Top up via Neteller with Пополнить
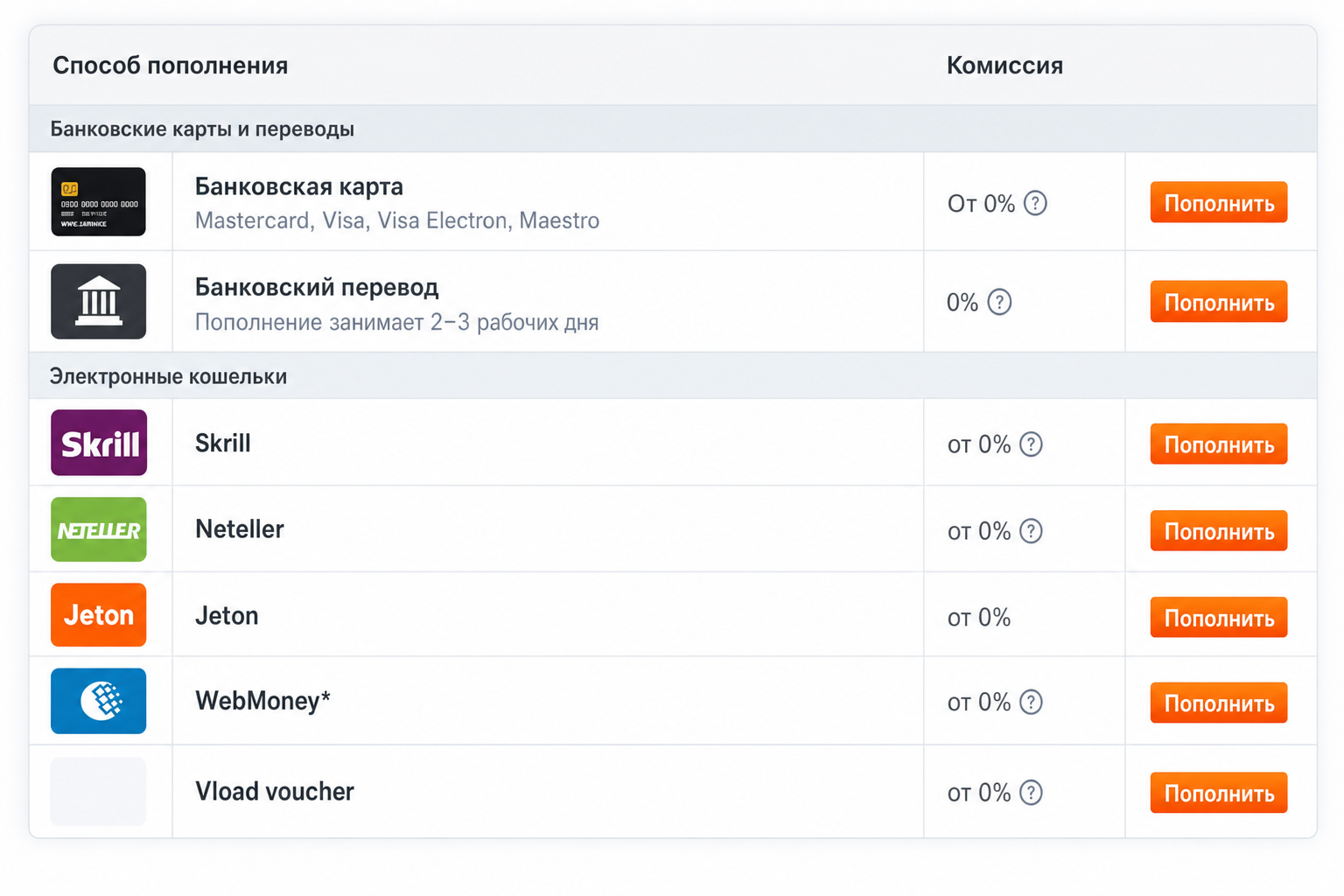 click(x=1219, y=530)
